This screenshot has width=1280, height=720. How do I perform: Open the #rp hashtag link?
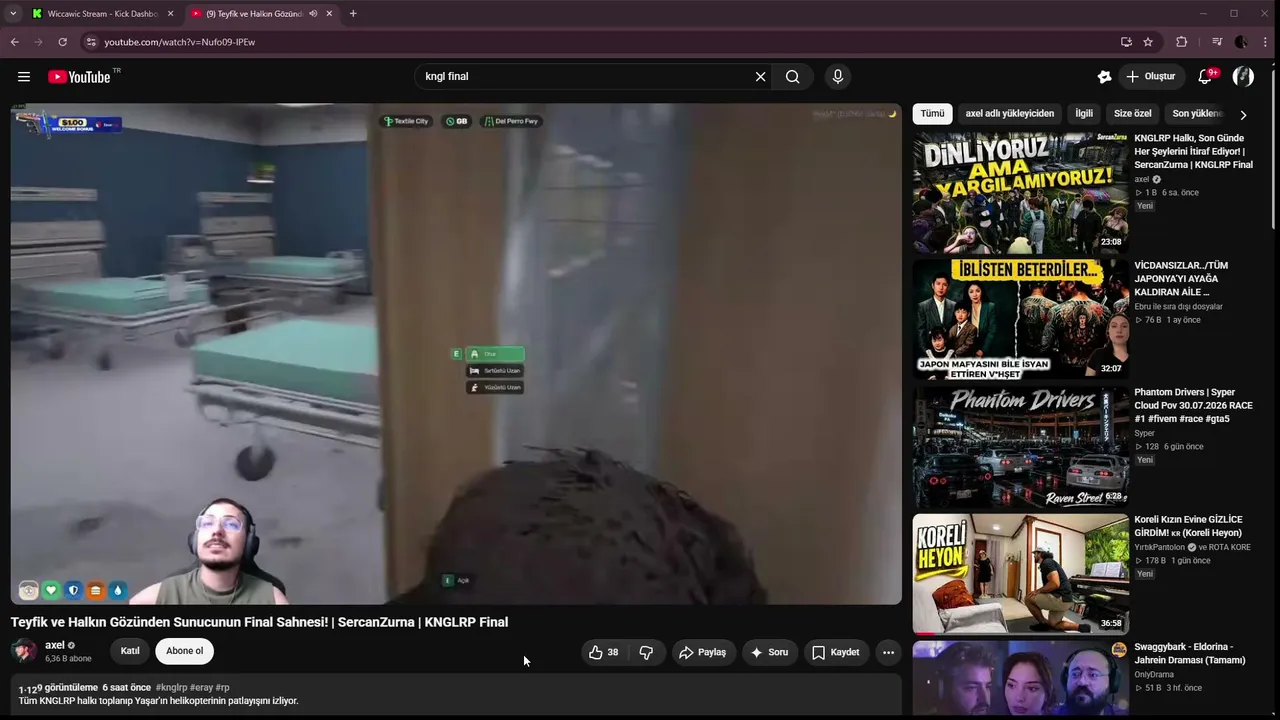(x=223, y=688)
